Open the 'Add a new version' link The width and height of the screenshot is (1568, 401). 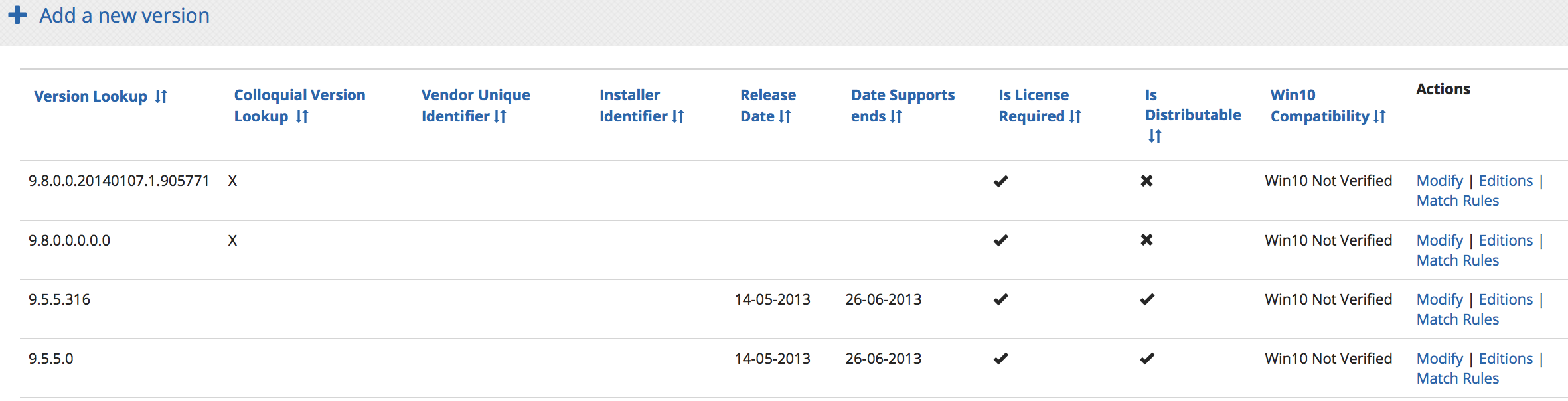coord(124,15)
